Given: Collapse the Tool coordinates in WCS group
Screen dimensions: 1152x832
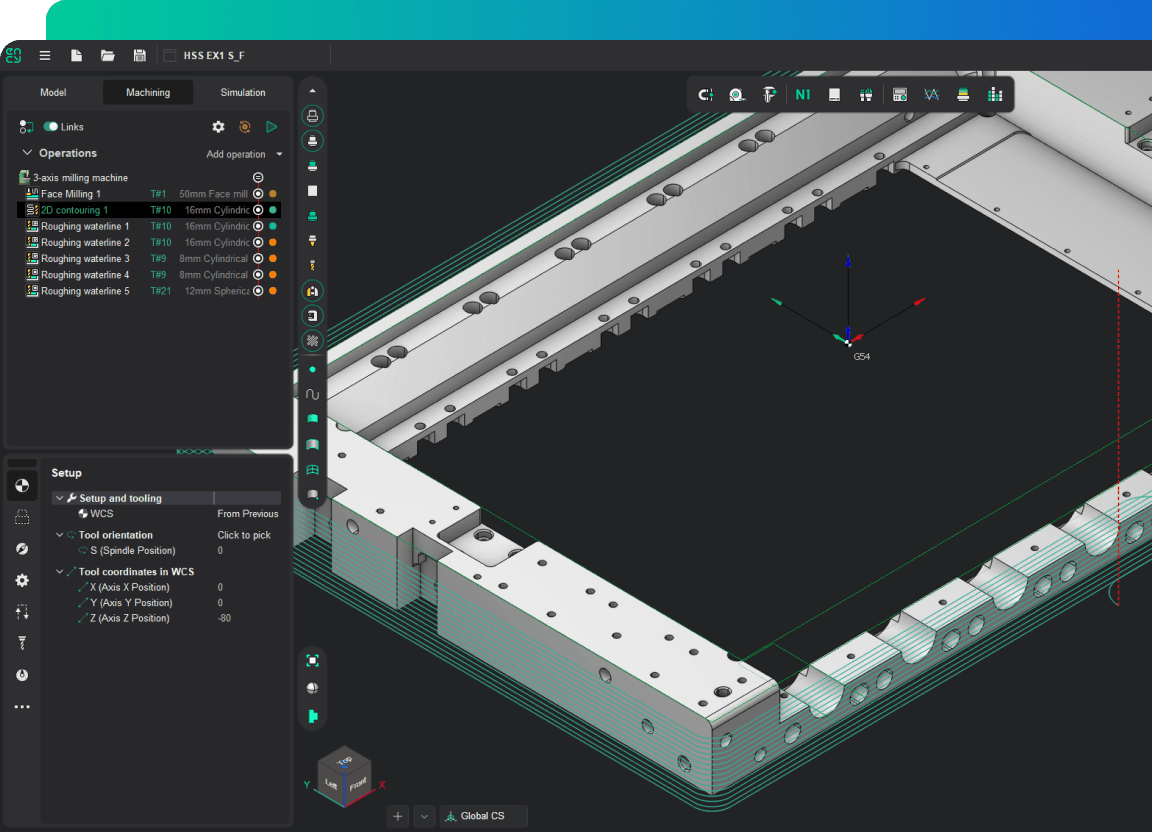Looking at the screenshot, I should 59,572.
